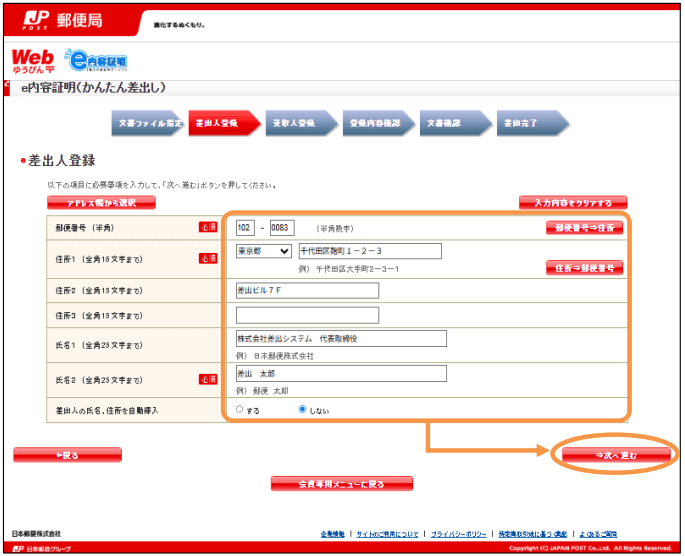This screenshot has width=685, height=556.
Task: Click the 次へ進む button
Action: coord(616,455)
